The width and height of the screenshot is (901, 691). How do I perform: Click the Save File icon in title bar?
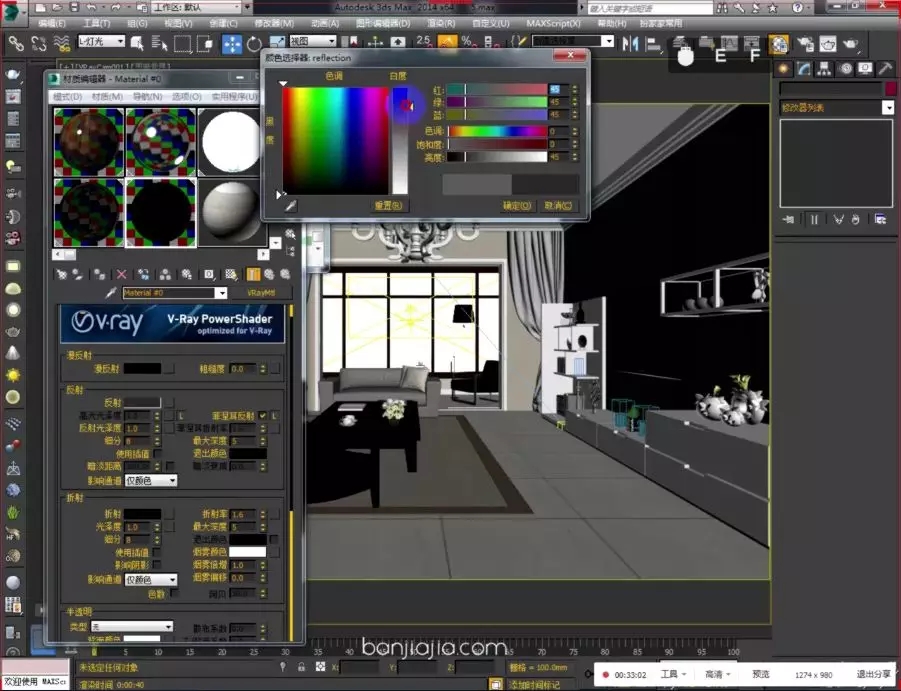pos(74,7)
